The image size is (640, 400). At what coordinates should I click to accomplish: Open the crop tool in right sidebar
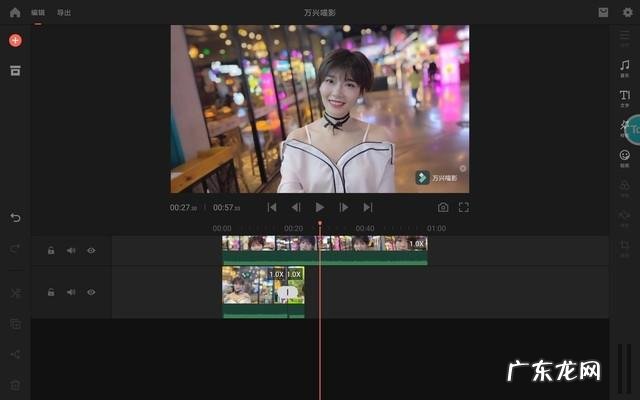pyautogui.click(x=624, y=248)
